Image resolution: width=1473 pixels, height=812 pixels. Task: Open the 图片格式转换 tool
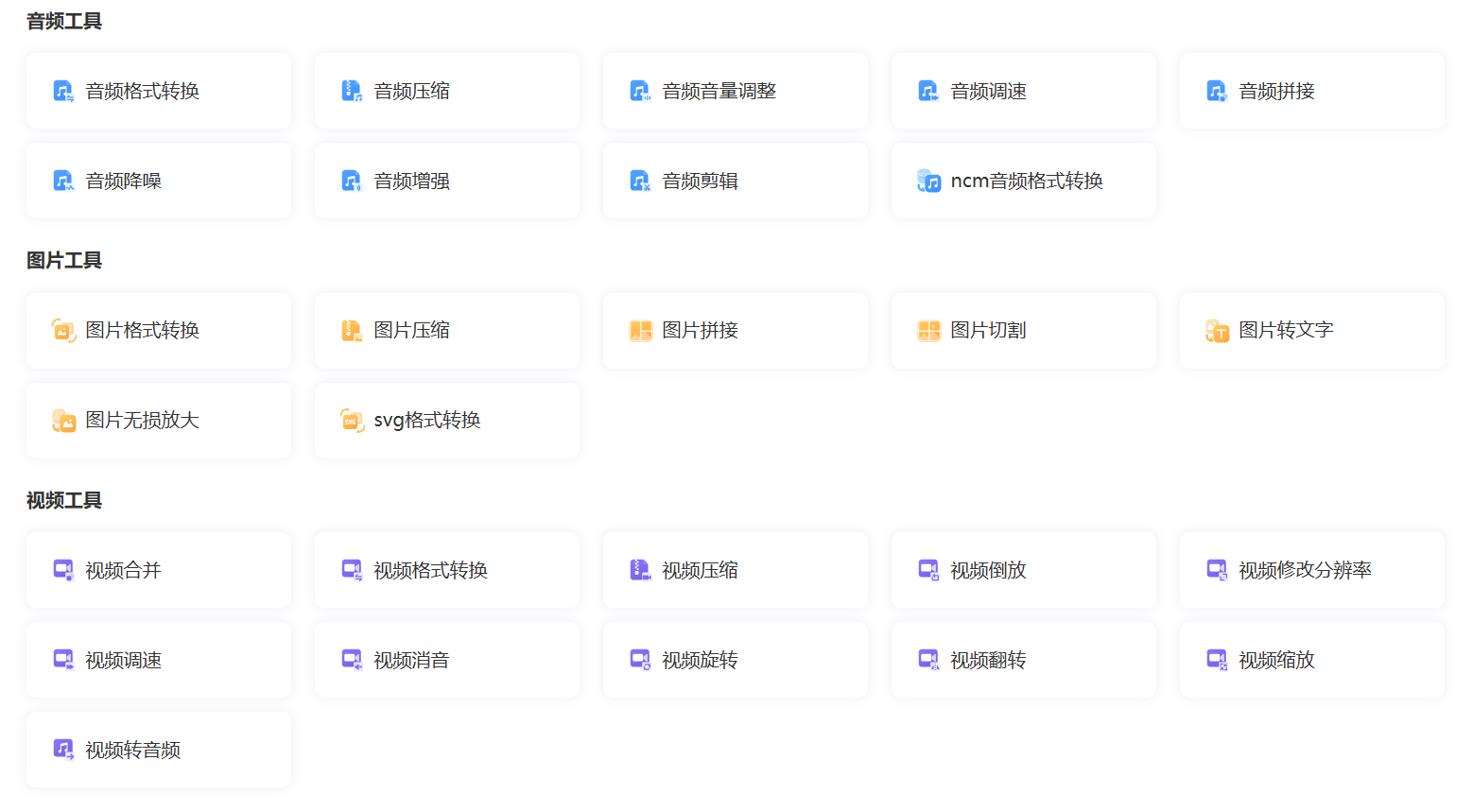tap(158, 331)
